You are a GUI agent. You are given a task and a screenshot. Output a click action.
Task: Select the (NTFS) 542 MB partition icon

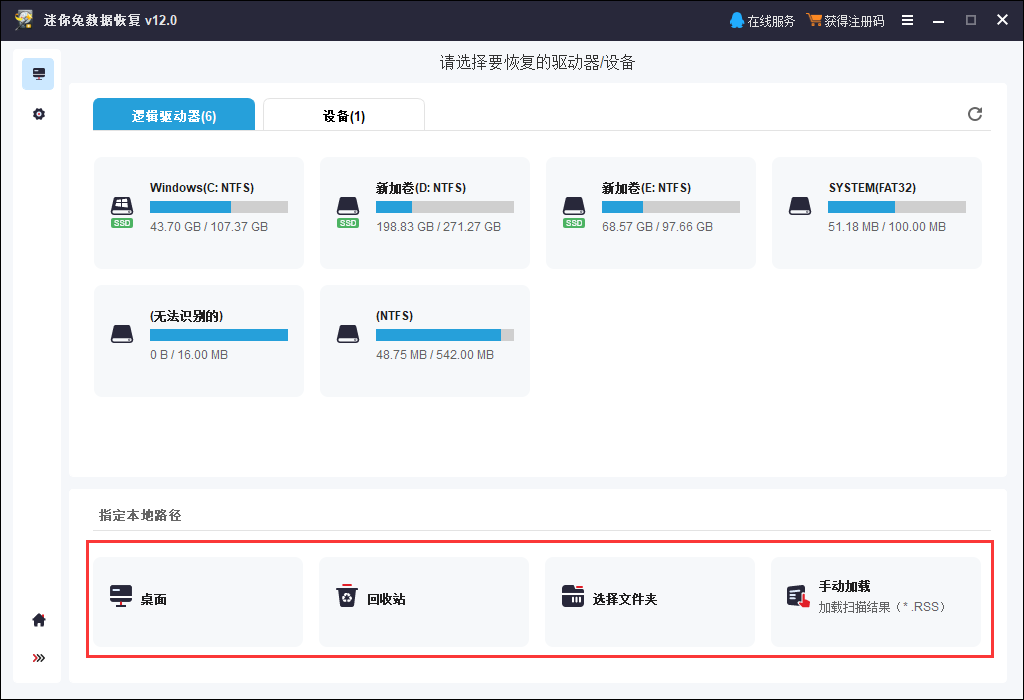[348, 334]
